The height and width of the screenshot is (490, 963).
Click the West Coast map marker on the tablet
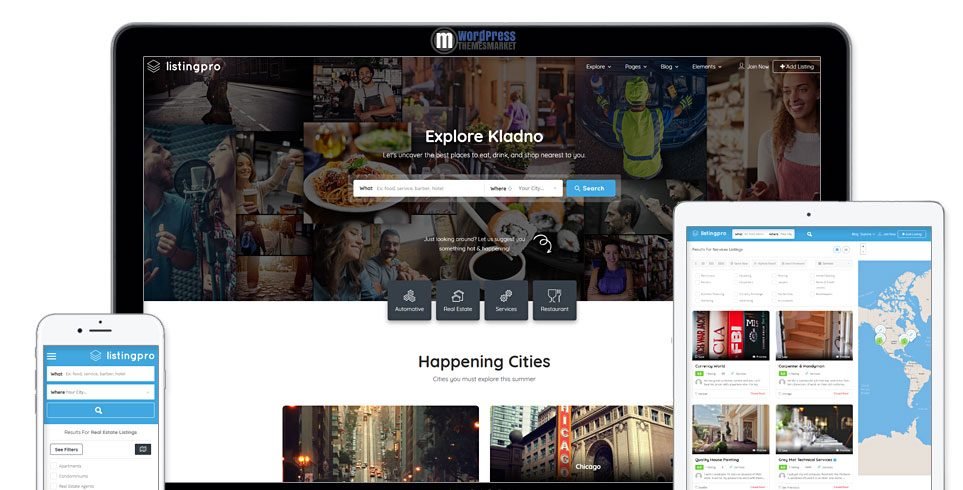pyautogui.click(x=879, y=338)
